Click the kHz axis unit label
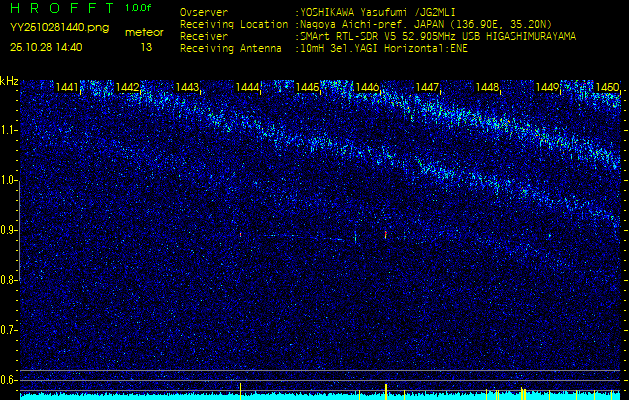629x400 pixels. tap(9, 81)
